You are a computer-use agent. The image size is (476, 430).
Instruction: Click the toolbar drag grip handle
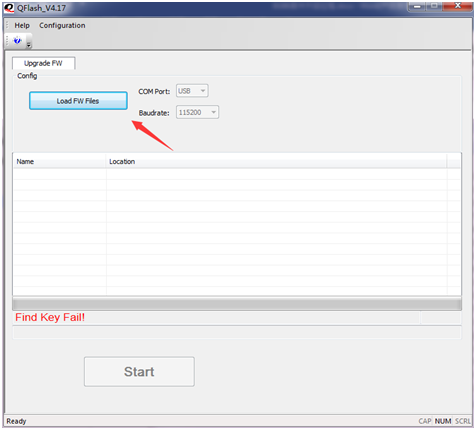7,41
